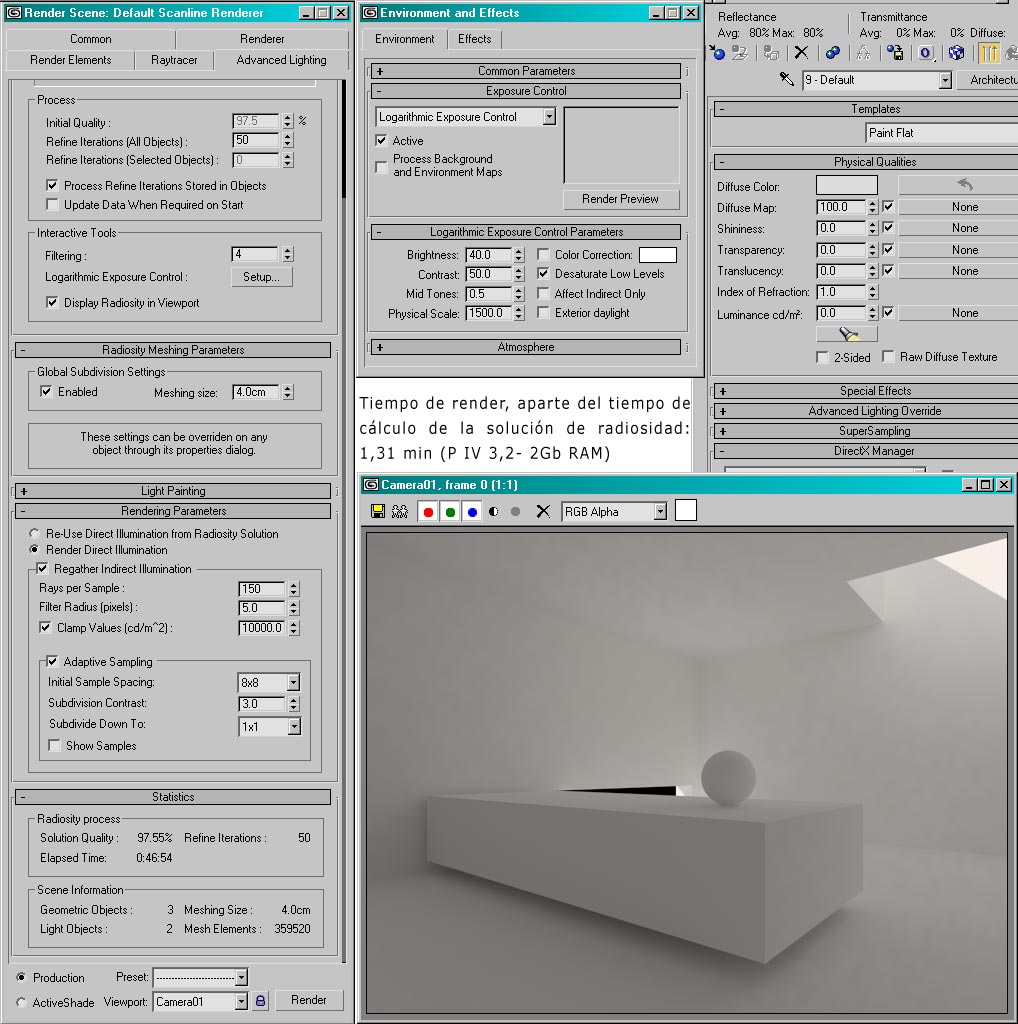Open RGB Alpha channel dropdown

[661, 511]
